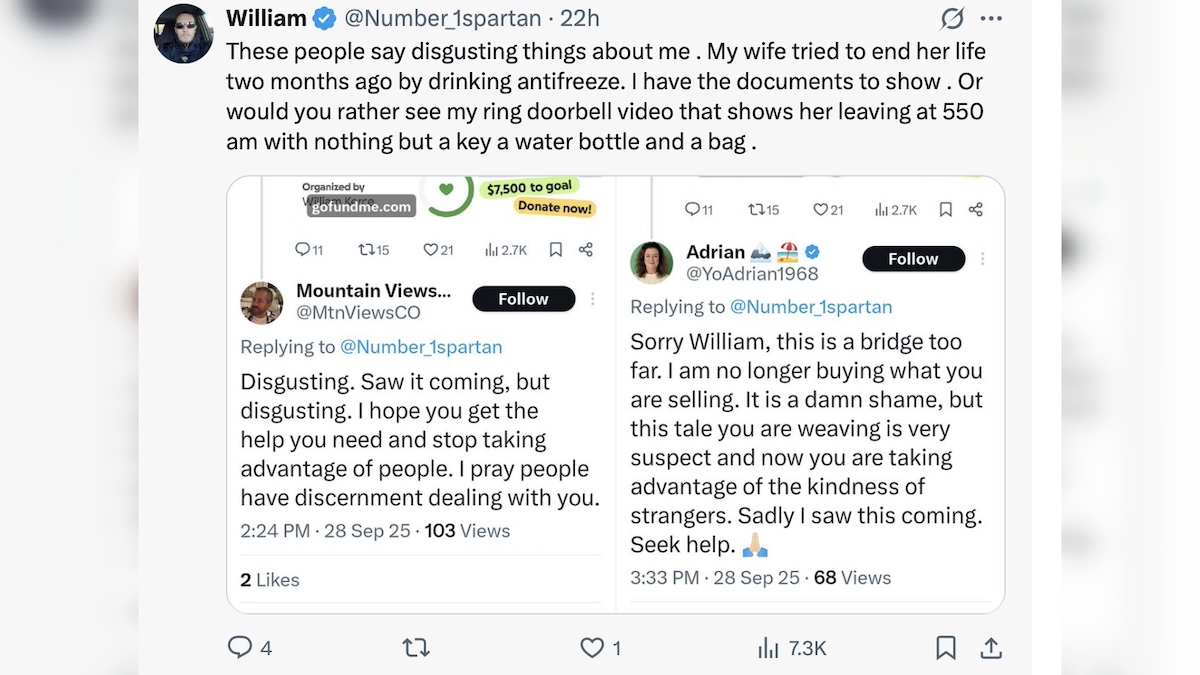Open more options for Adrian's reply

tap(983, 259)
